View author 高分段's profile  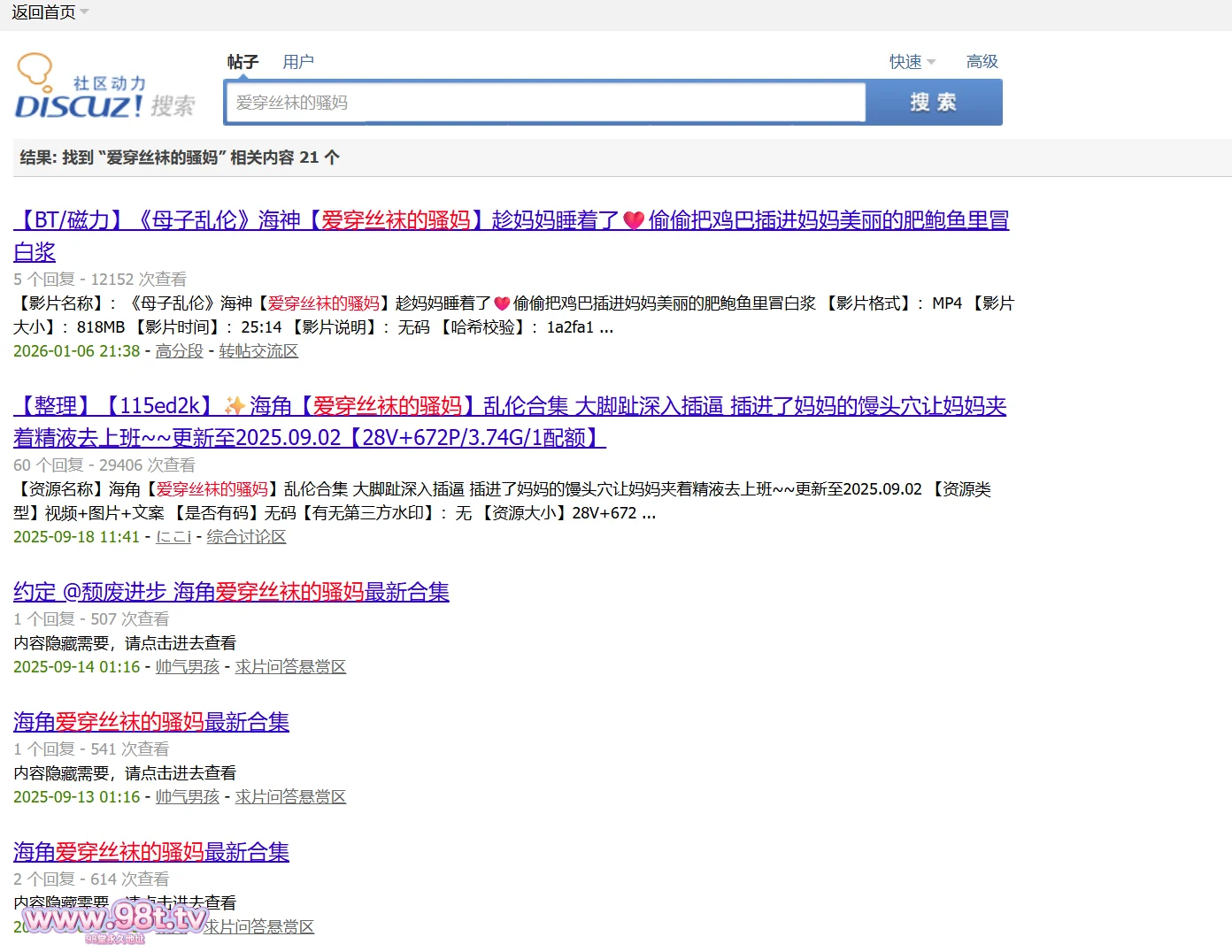click(179, 351)
